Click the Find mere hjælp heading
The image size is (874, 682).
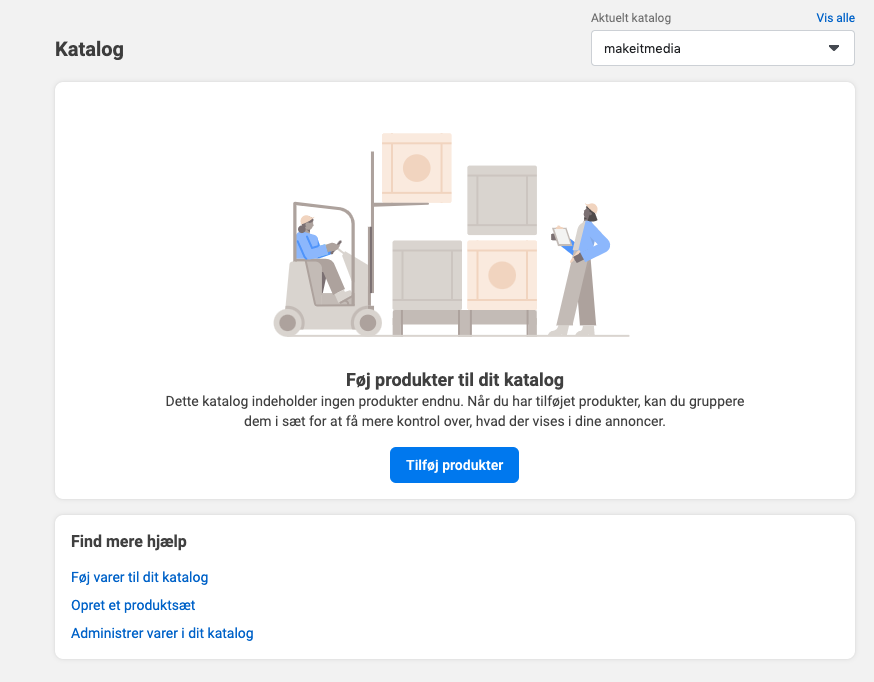(129, 541)
